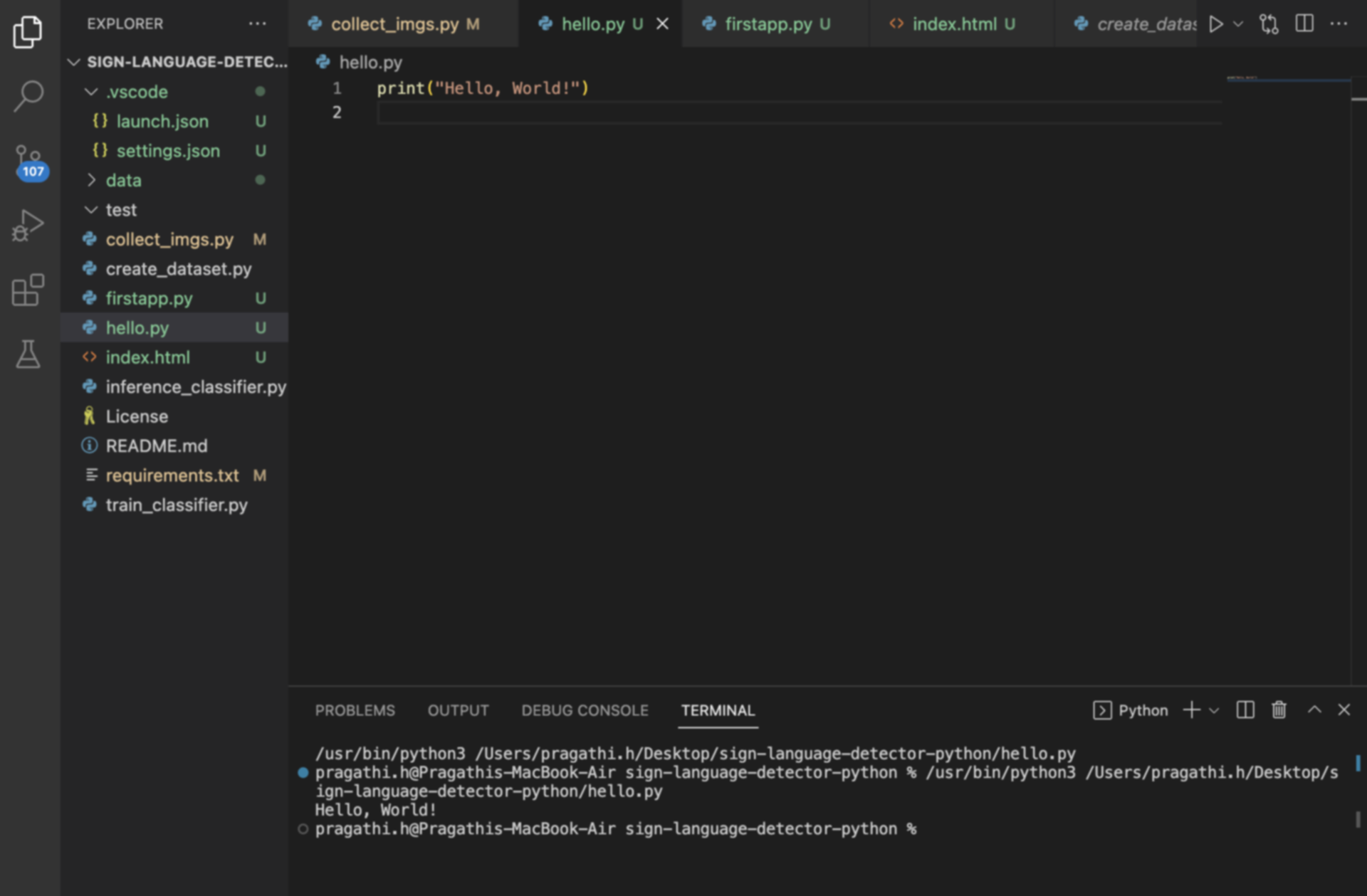Click the editor minimap scroll slider
This screenshot has width=1367, height=896.
1287,78
